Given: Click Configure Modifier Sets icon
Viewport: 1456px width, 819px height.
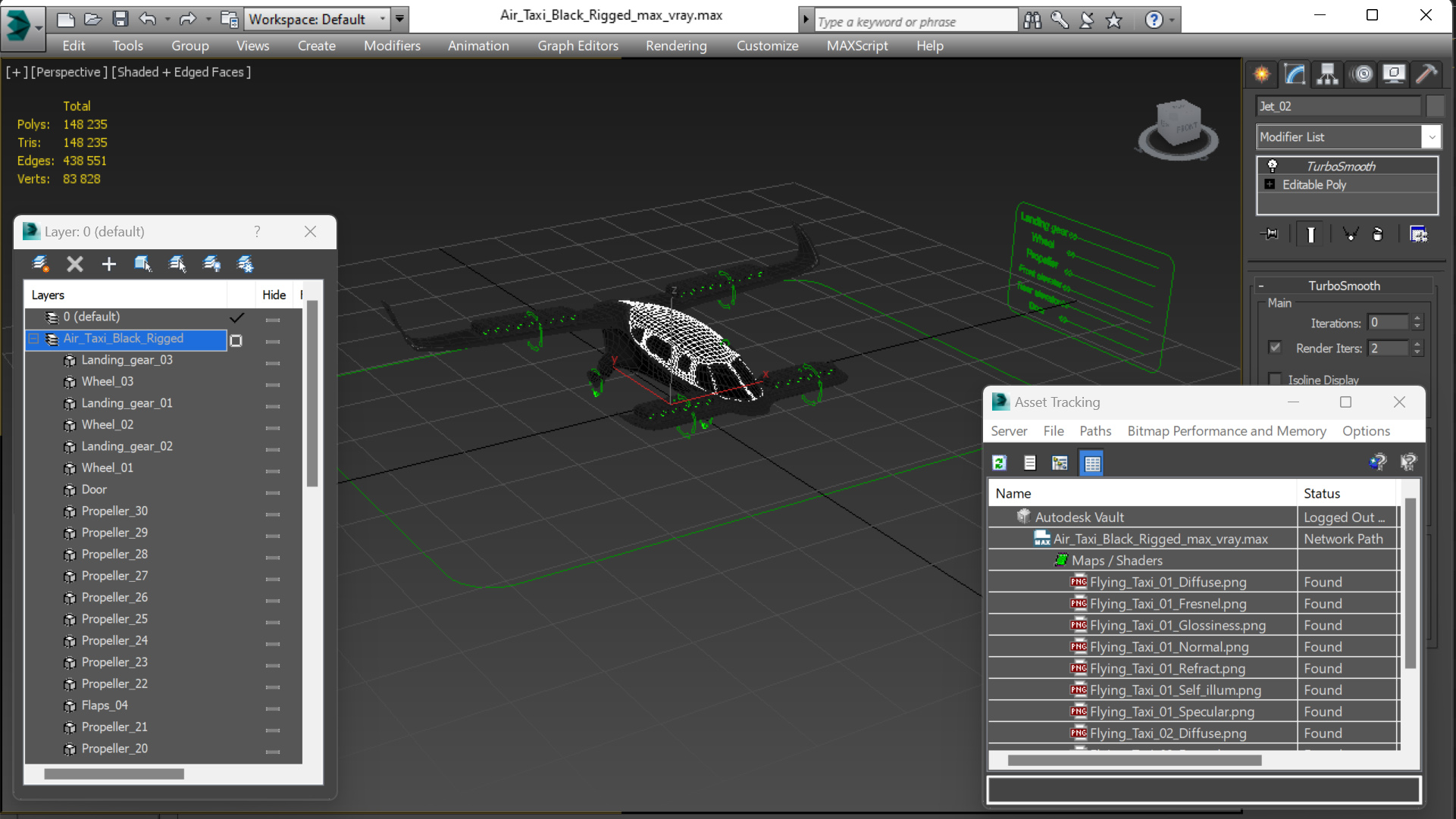Looking at the screenshot, I should pos(1418,234).
